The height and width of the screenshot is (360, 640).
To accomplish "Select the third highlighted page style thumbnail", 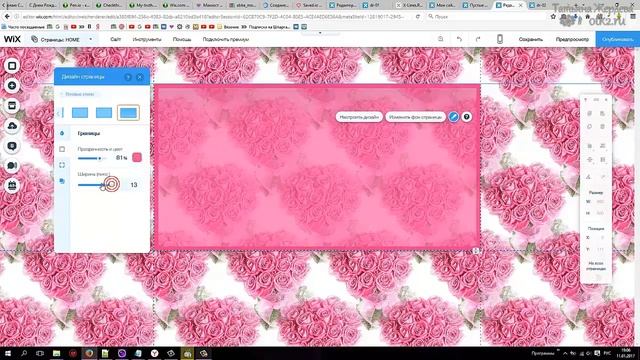I will tap(128, 113).
